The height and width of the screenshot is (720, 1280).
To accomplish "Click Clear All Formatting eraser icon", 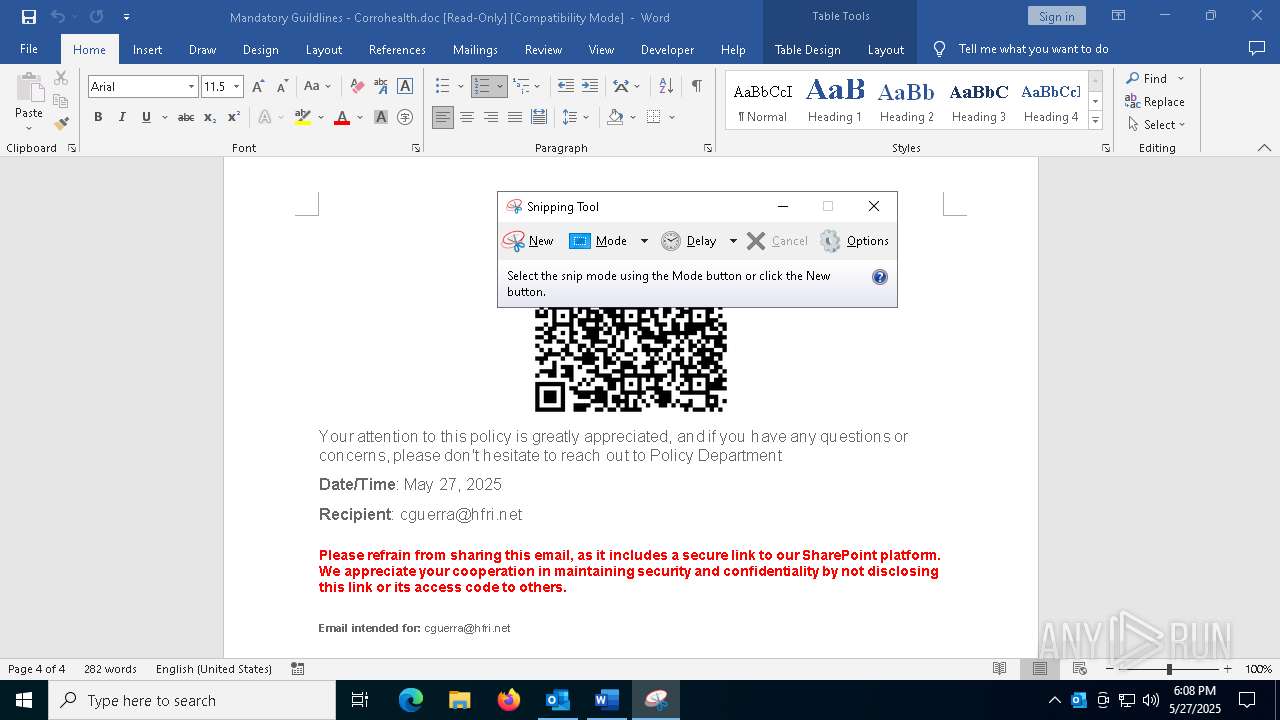I will click(357, 87).
